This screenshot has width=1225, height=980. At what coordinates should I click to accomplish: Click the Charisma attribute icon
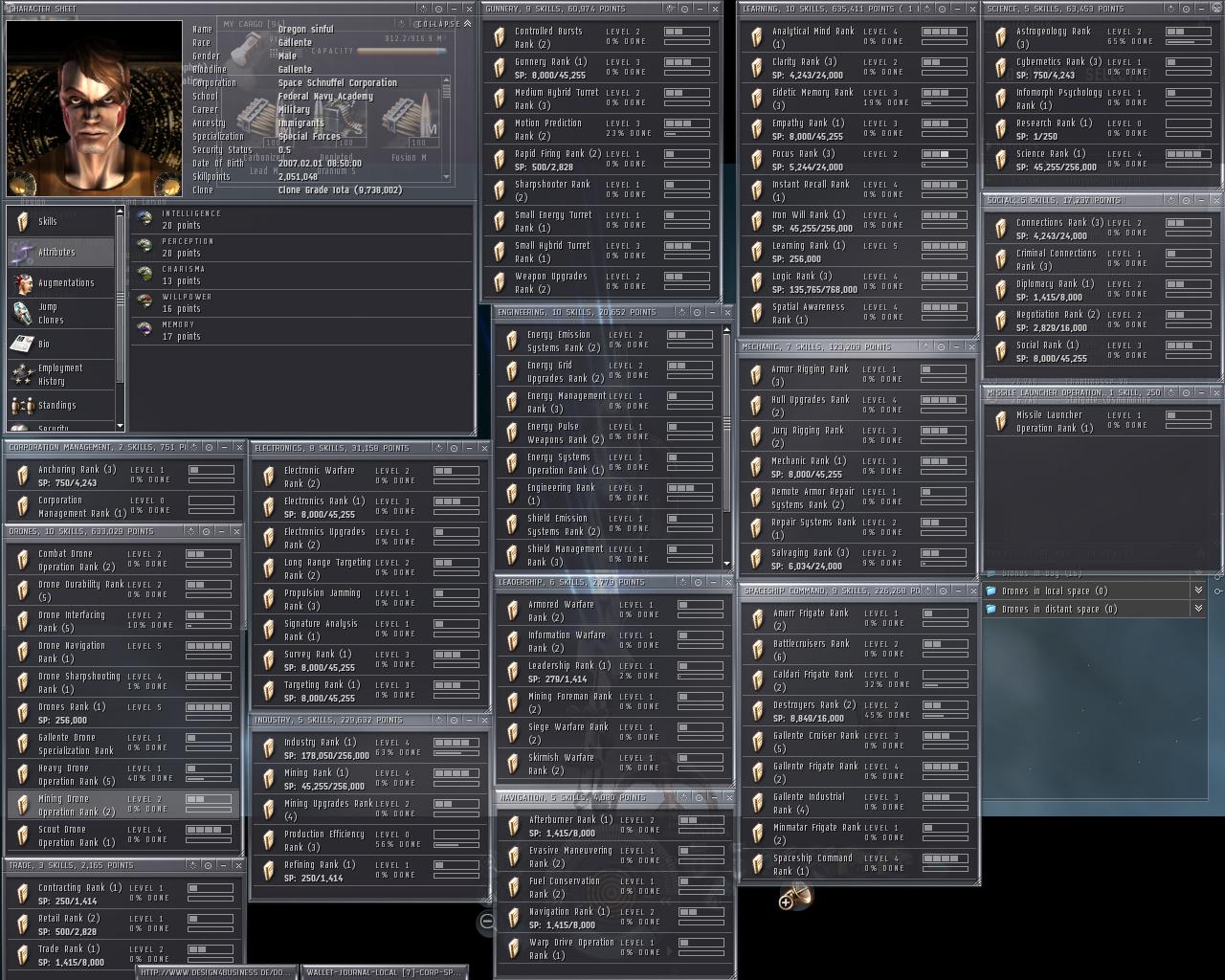pos(145,275)
